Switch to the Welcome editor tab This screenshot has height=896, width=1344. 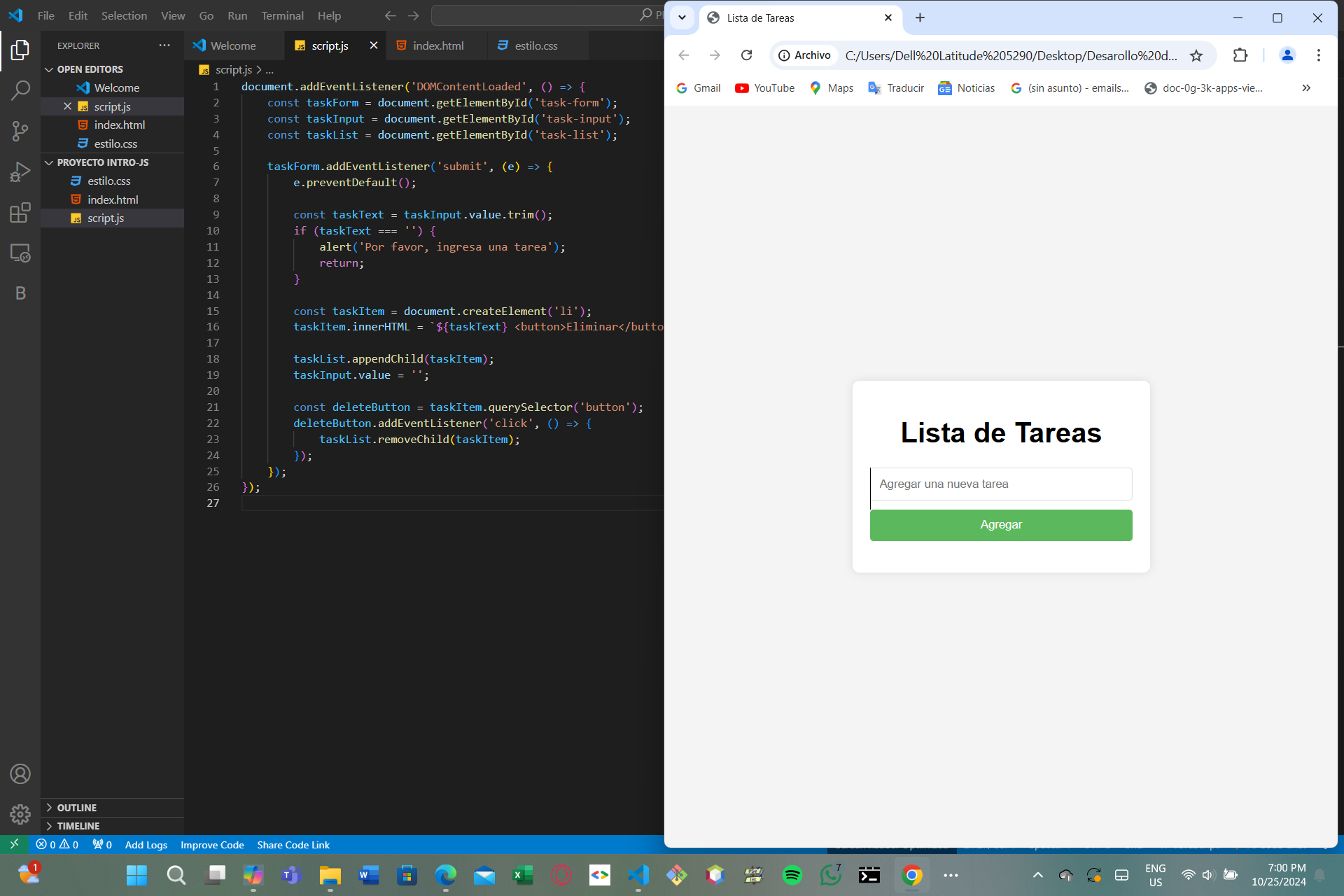(233, 45)
